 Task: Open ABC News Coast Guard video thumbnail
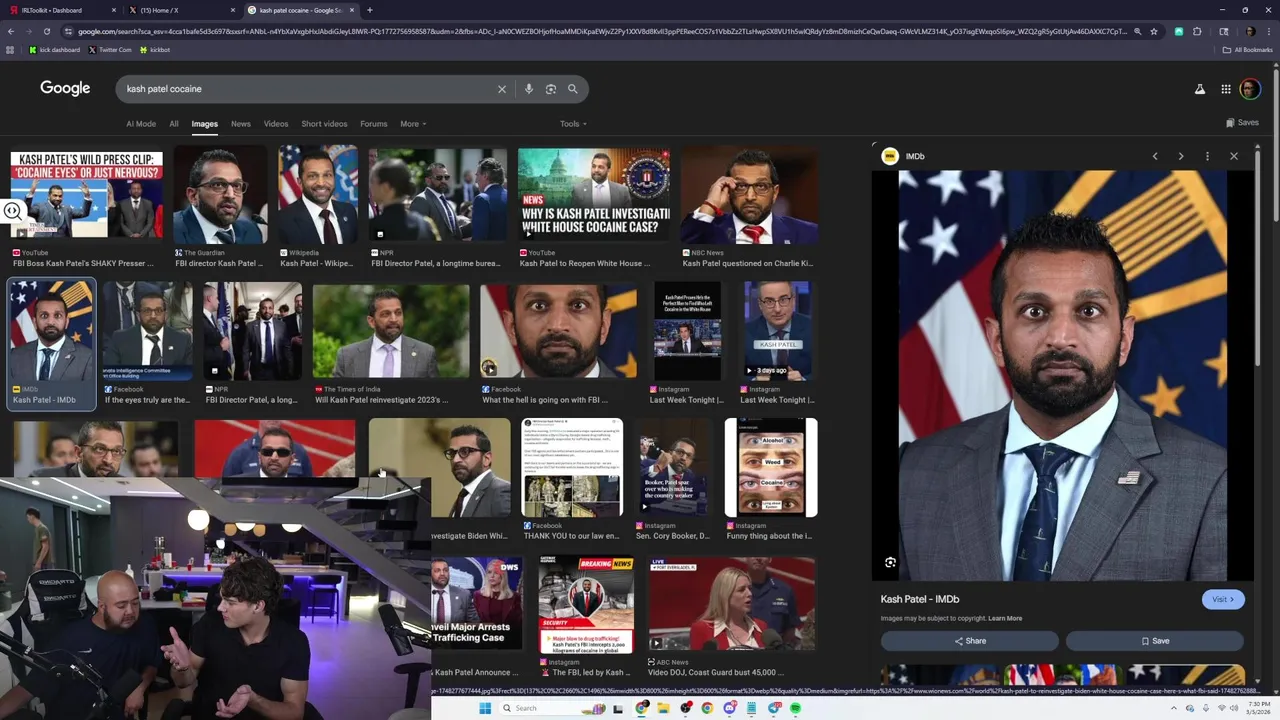pos(732,604)
